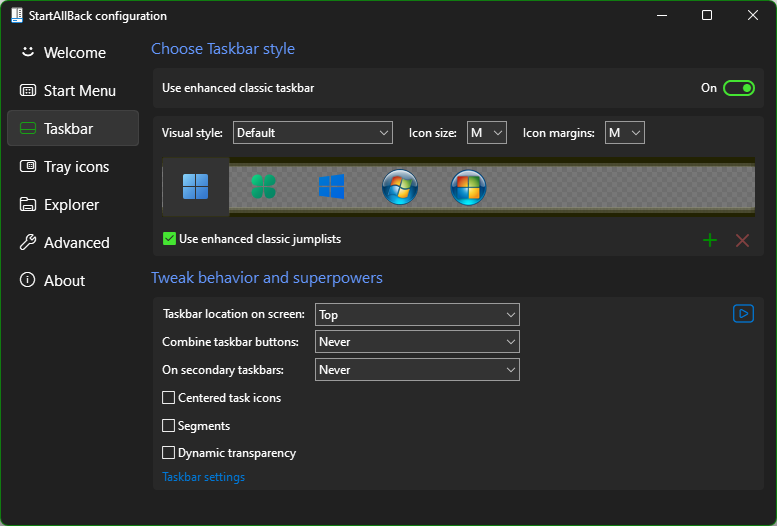Remove start button image with red X

click(x=742, y=240)
